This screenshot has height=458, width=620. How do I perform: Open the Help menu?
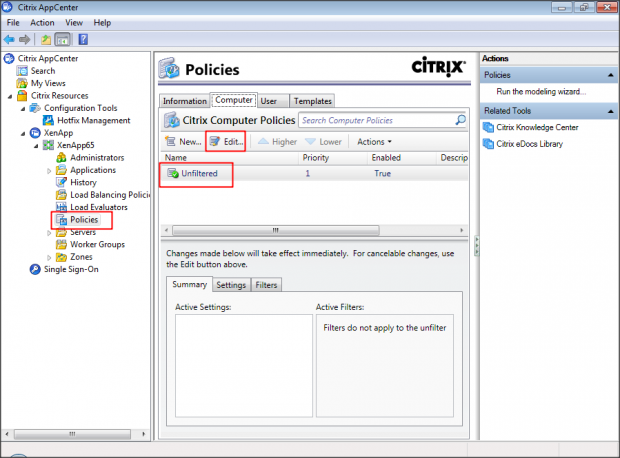(102, 23)
